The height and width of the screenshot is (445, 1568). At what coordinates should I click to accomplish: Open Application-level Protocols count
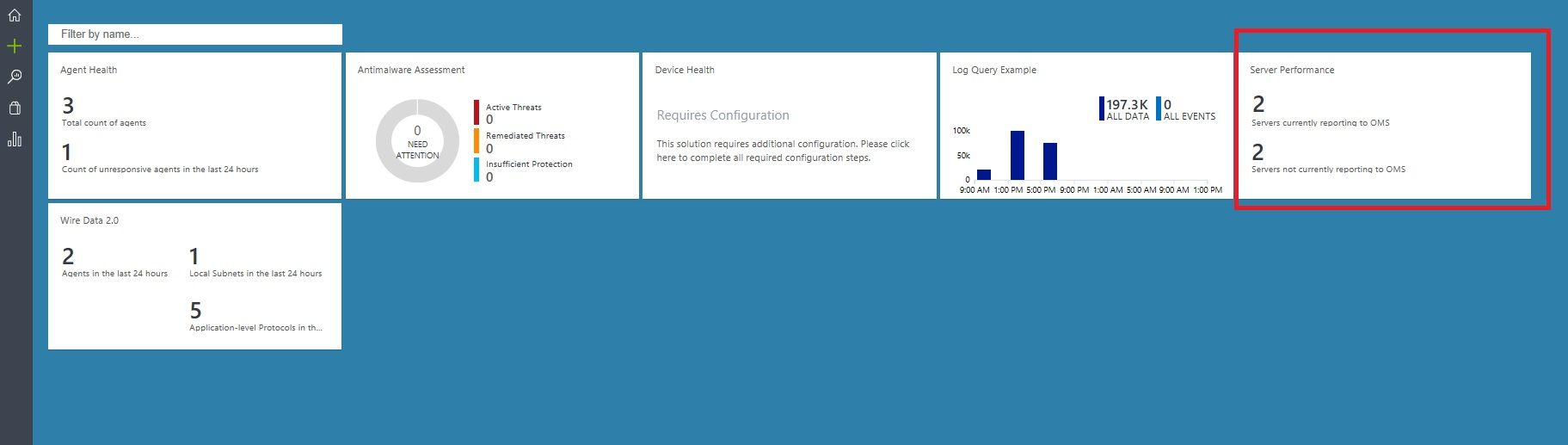[x=196, y=311]
